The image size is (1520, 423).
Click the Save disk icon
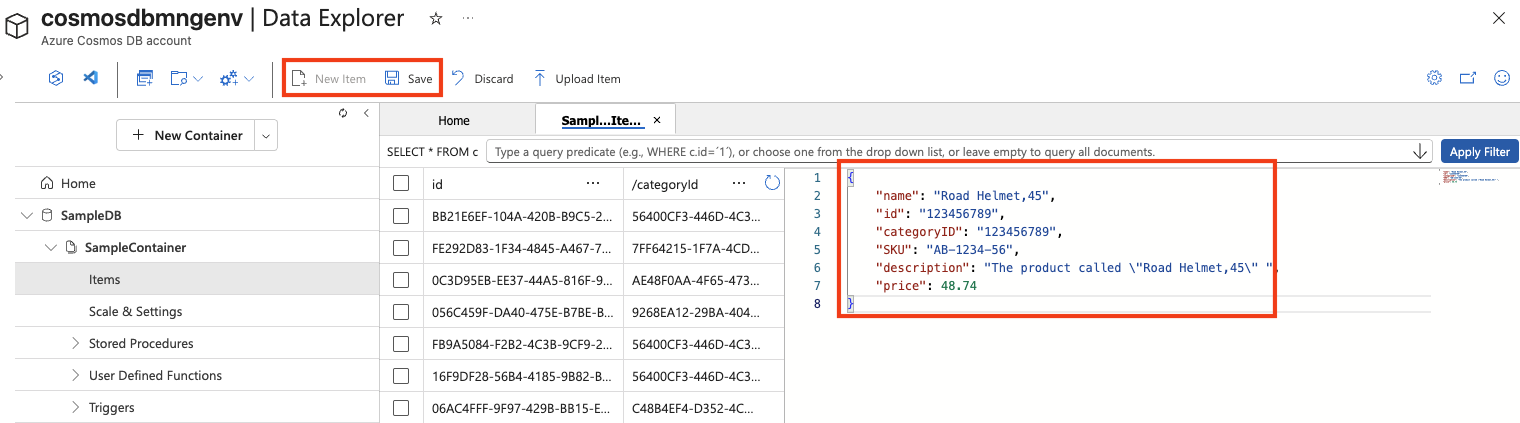pyautogui.click(x=393, y=79)
